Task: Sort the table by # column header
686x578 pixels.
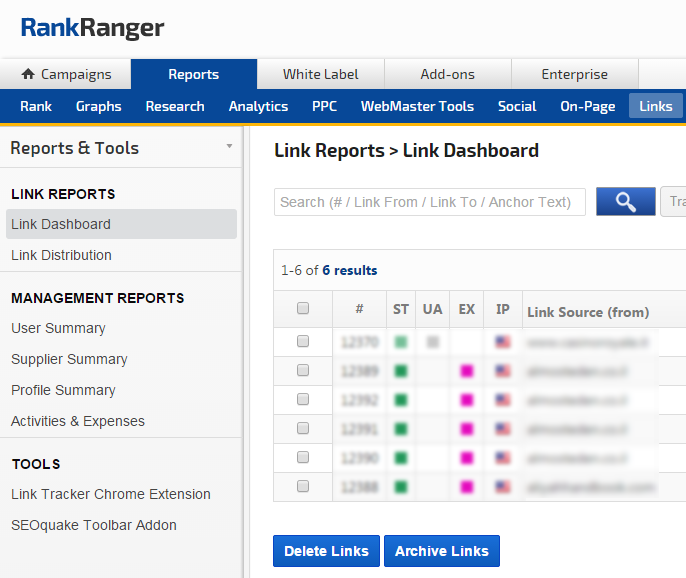Action: coord(359,310)
